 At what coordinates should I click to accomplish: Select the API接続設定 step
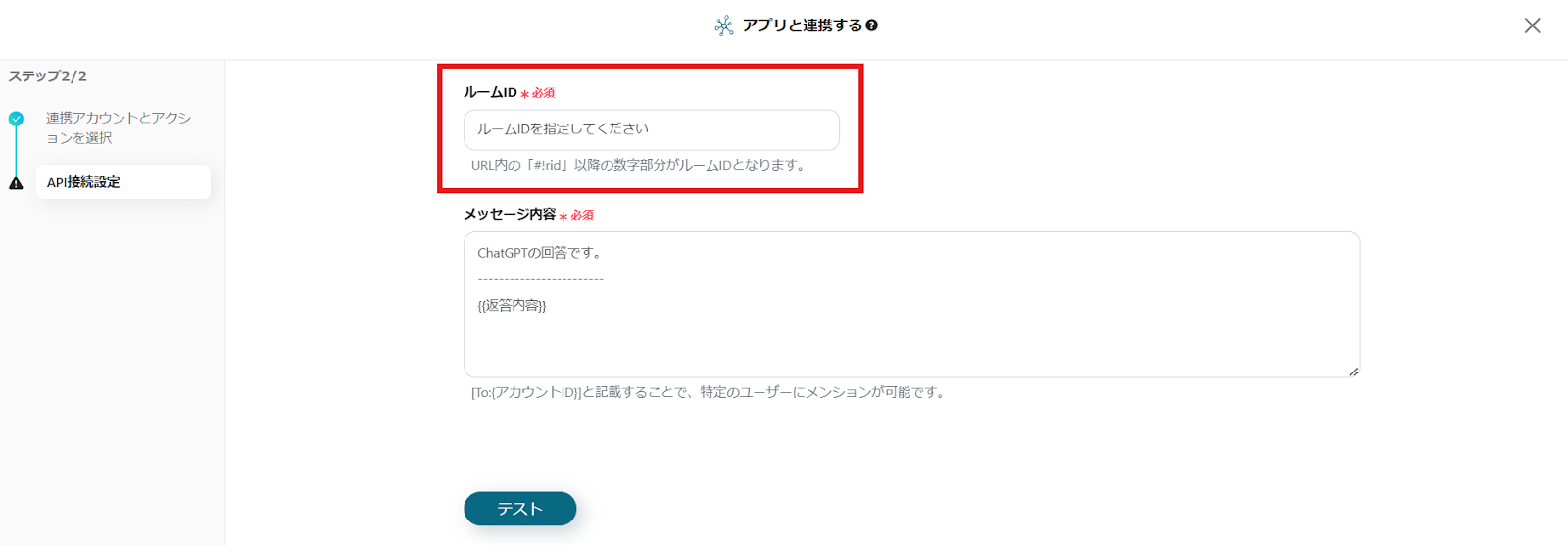tap(123, 182)
